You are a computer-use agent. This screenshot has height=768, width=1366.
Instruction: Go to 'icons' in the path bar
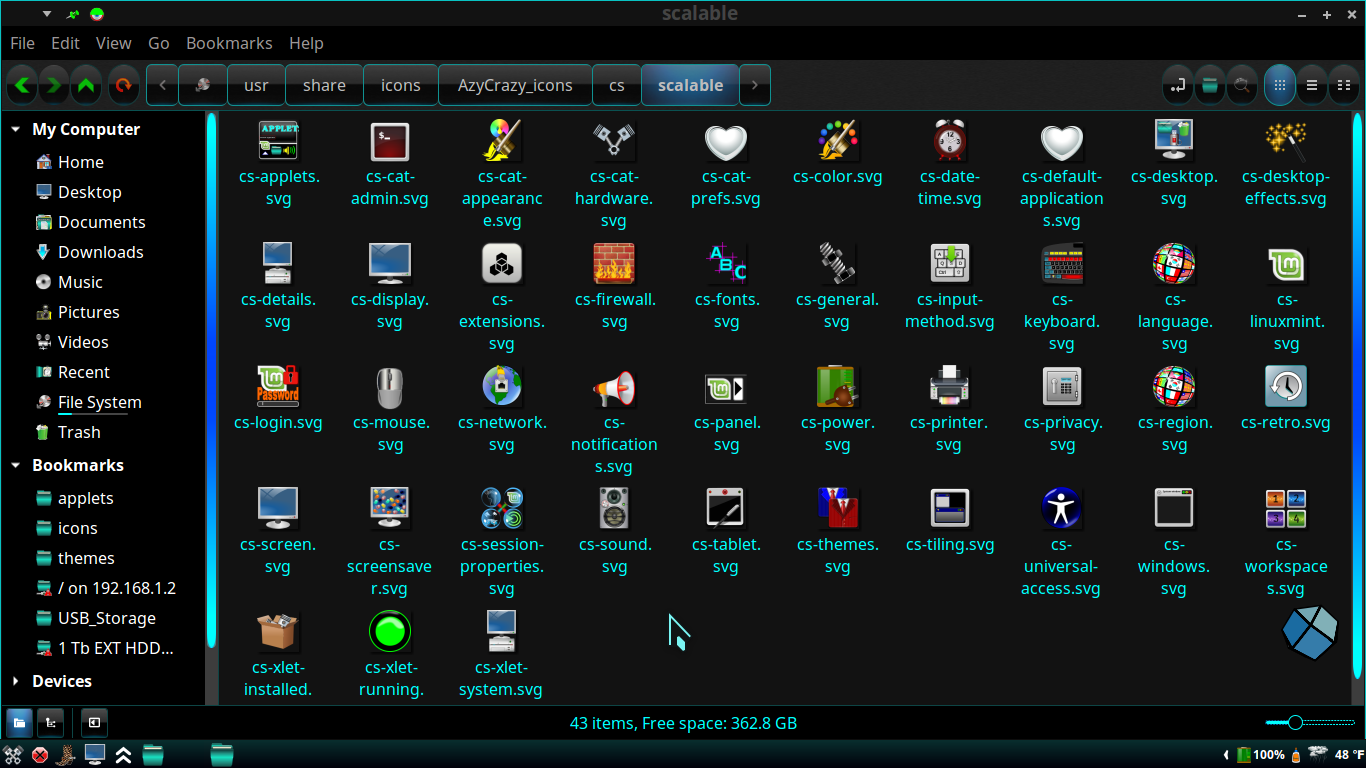[x=400, y=85]
